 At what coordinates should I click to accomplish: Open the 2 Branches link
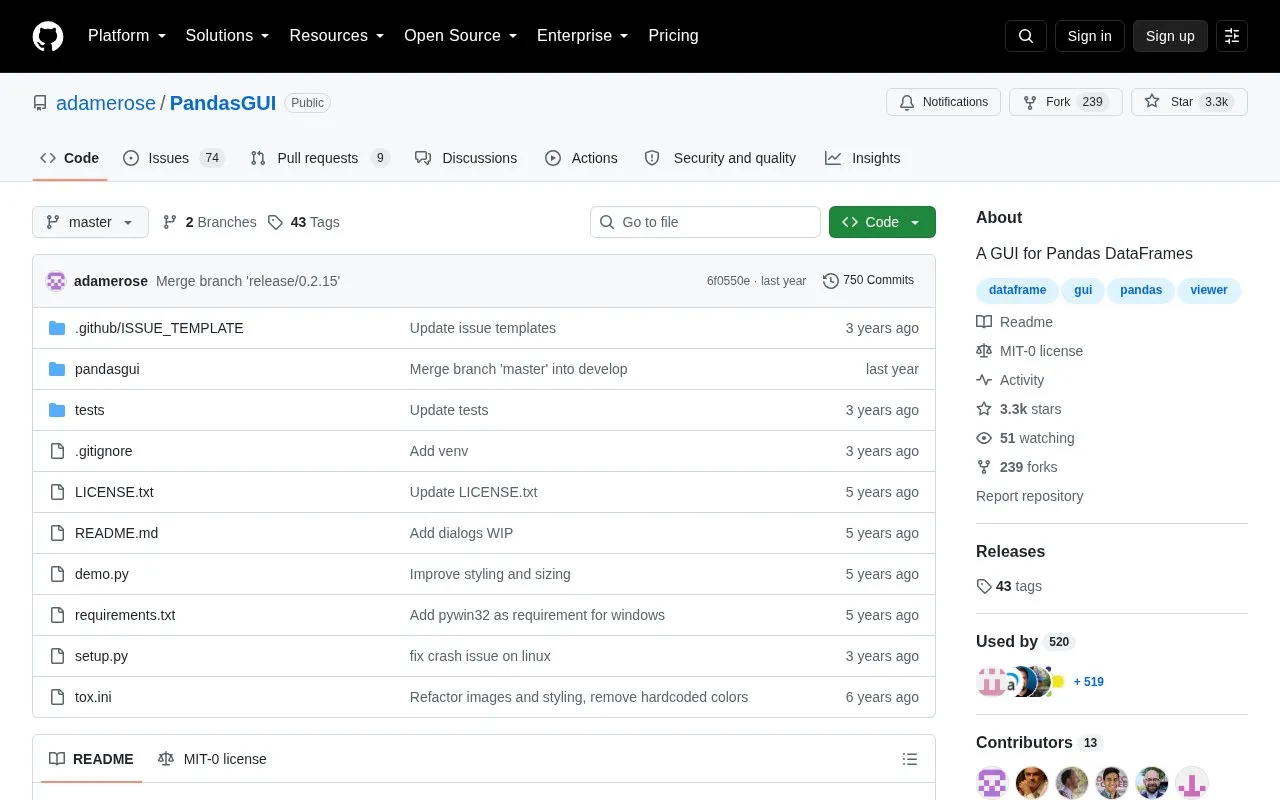tap(210, 222)
